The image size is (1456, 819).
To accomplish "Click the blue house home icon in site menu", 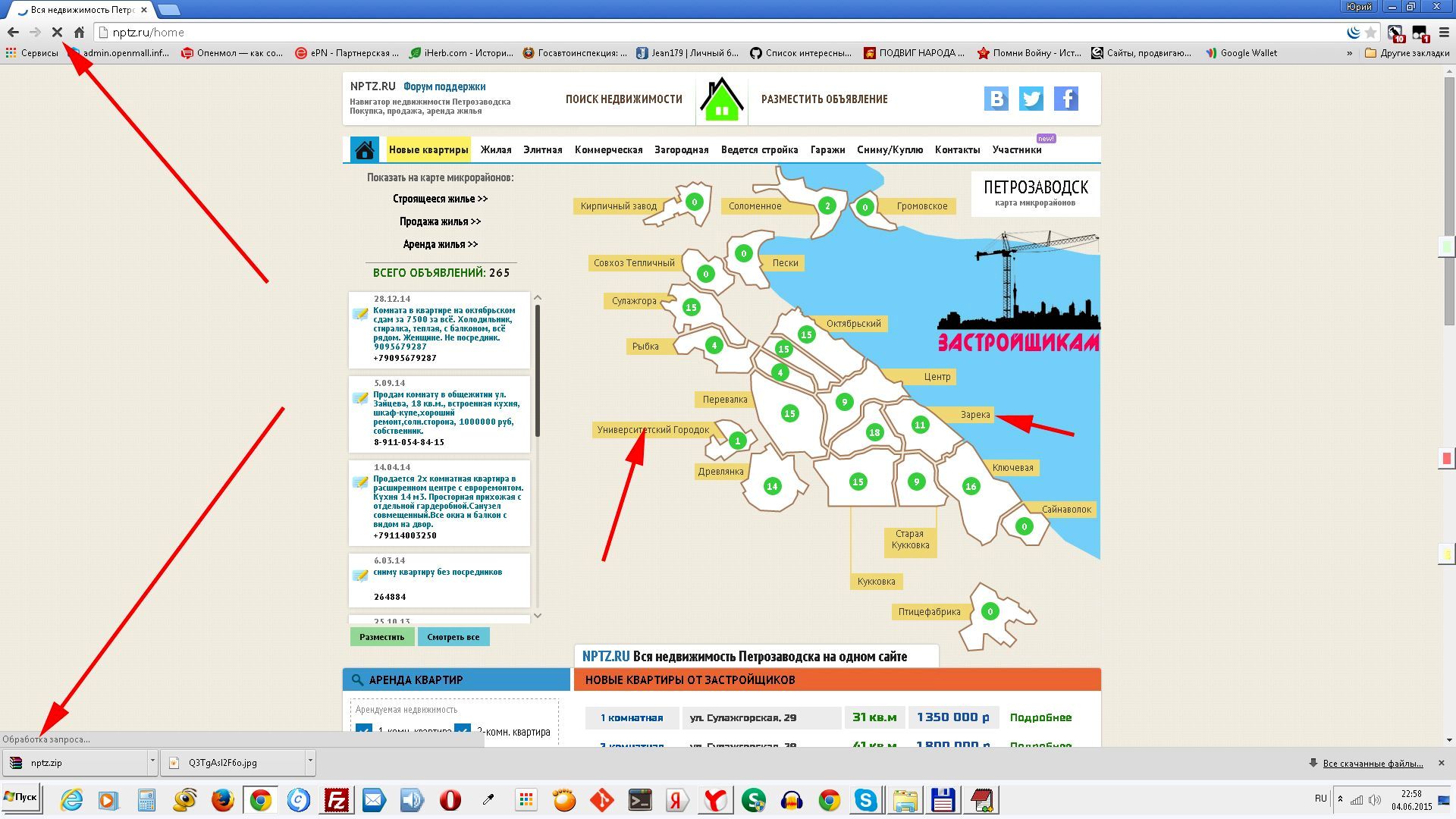I will (365, 149).
